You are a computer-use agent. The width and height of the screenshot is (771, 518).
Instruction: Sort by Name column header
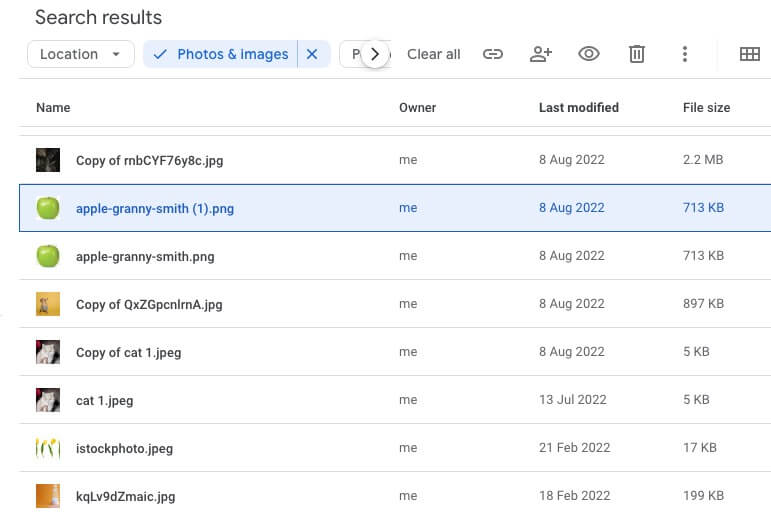(53, 107)
